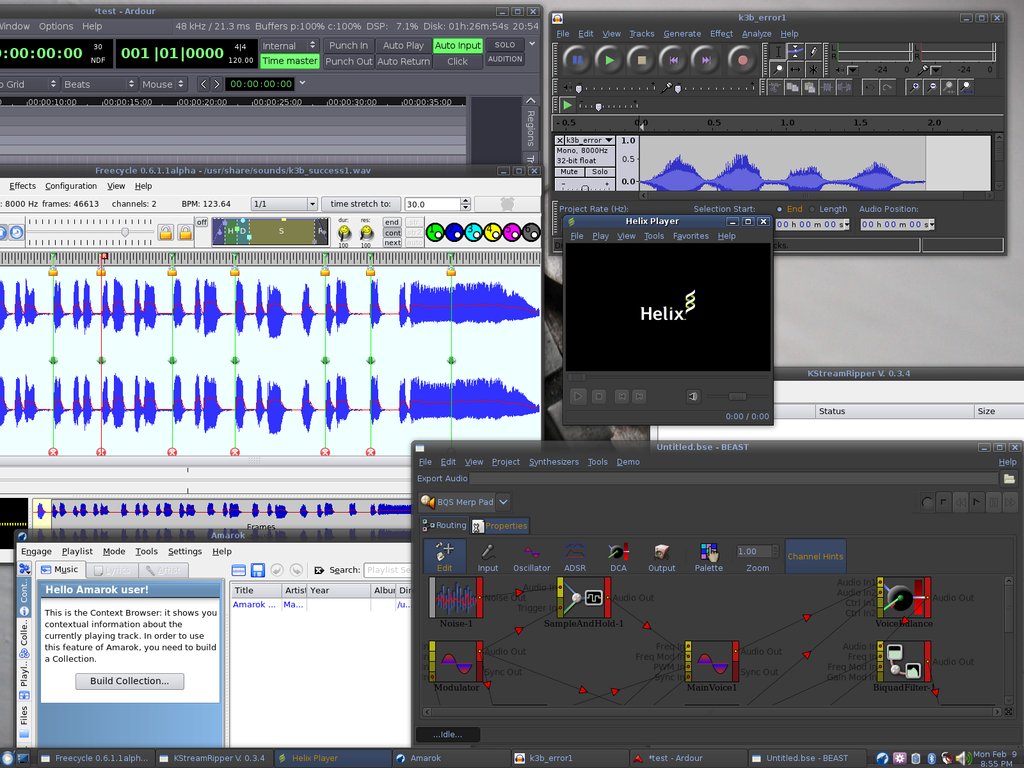
Task: Toggle Auto Input in Ardour
Action: pyautogui.click(x=458, y=45)
